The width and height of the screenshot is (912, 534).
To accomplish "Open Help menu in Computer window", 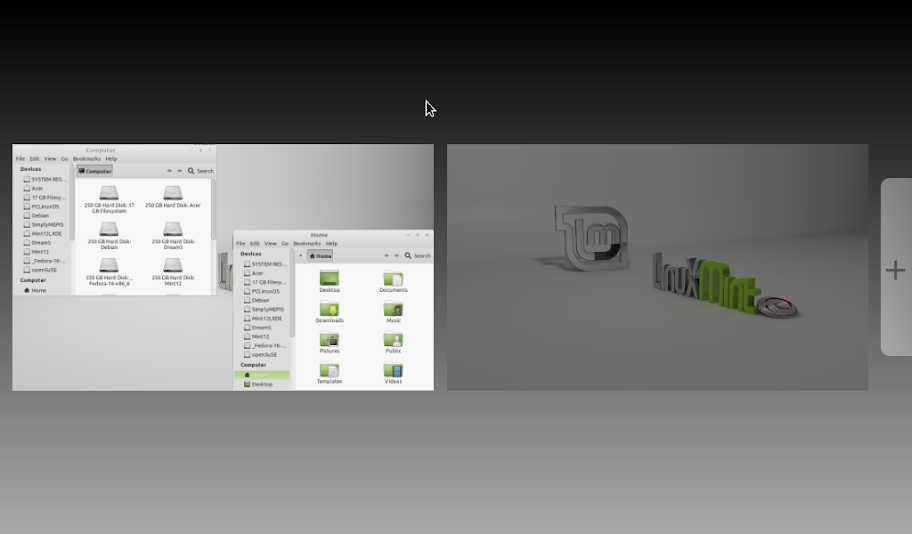I will tap(111, 159).
